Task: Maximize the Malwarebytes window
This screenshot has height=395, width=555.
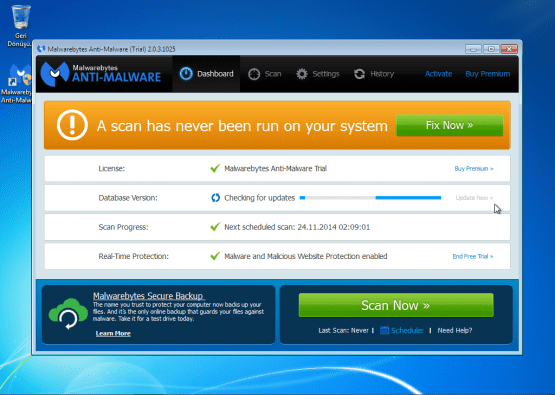Action: (x=491, y=49)
